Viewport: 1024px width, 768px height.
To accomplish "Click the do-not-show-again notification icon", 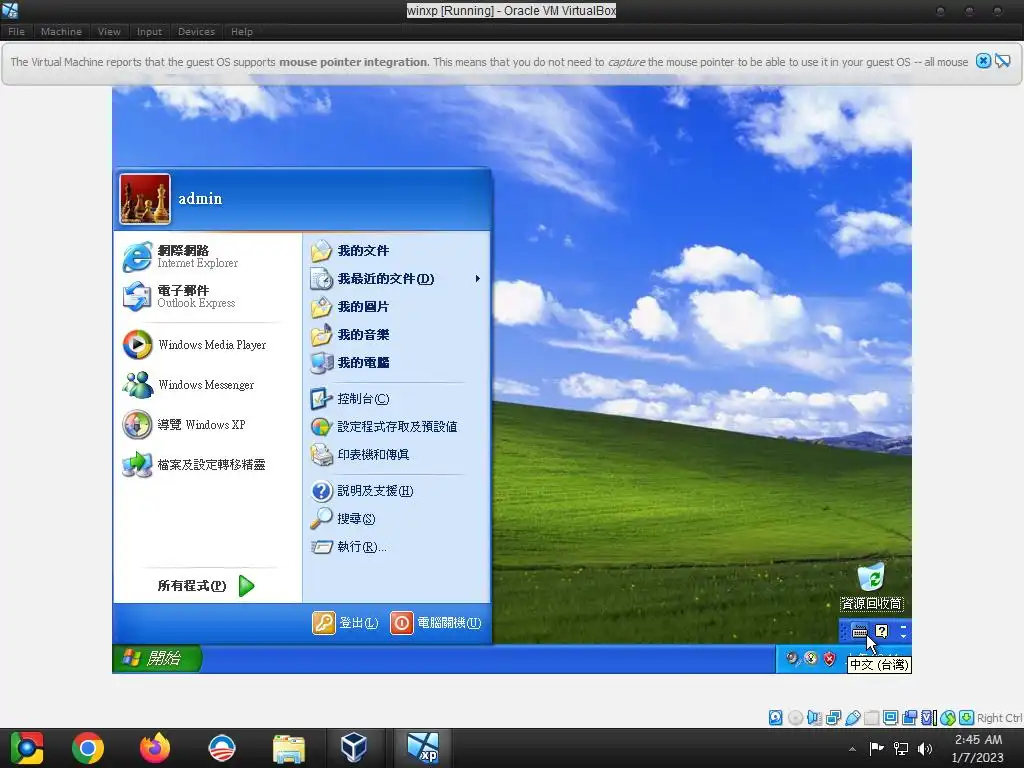I will coord(1003,61).
